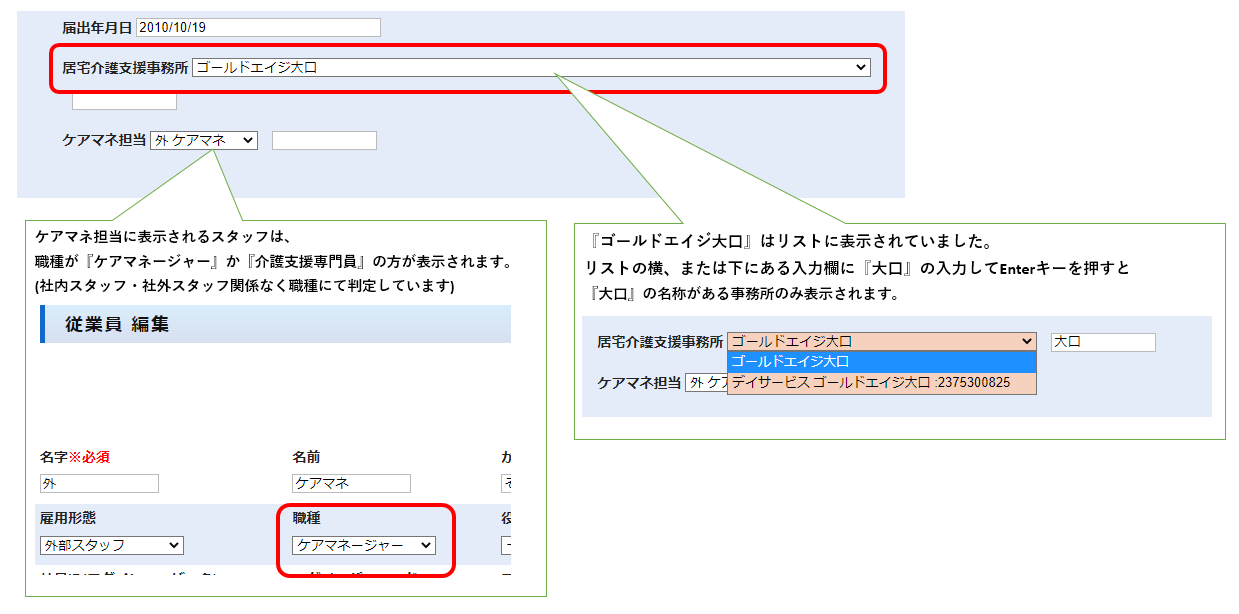Viewport: 1239px width, 614px height.
Task: Click the 名字 ※必須 label
Action: click(x=75, y=457)
